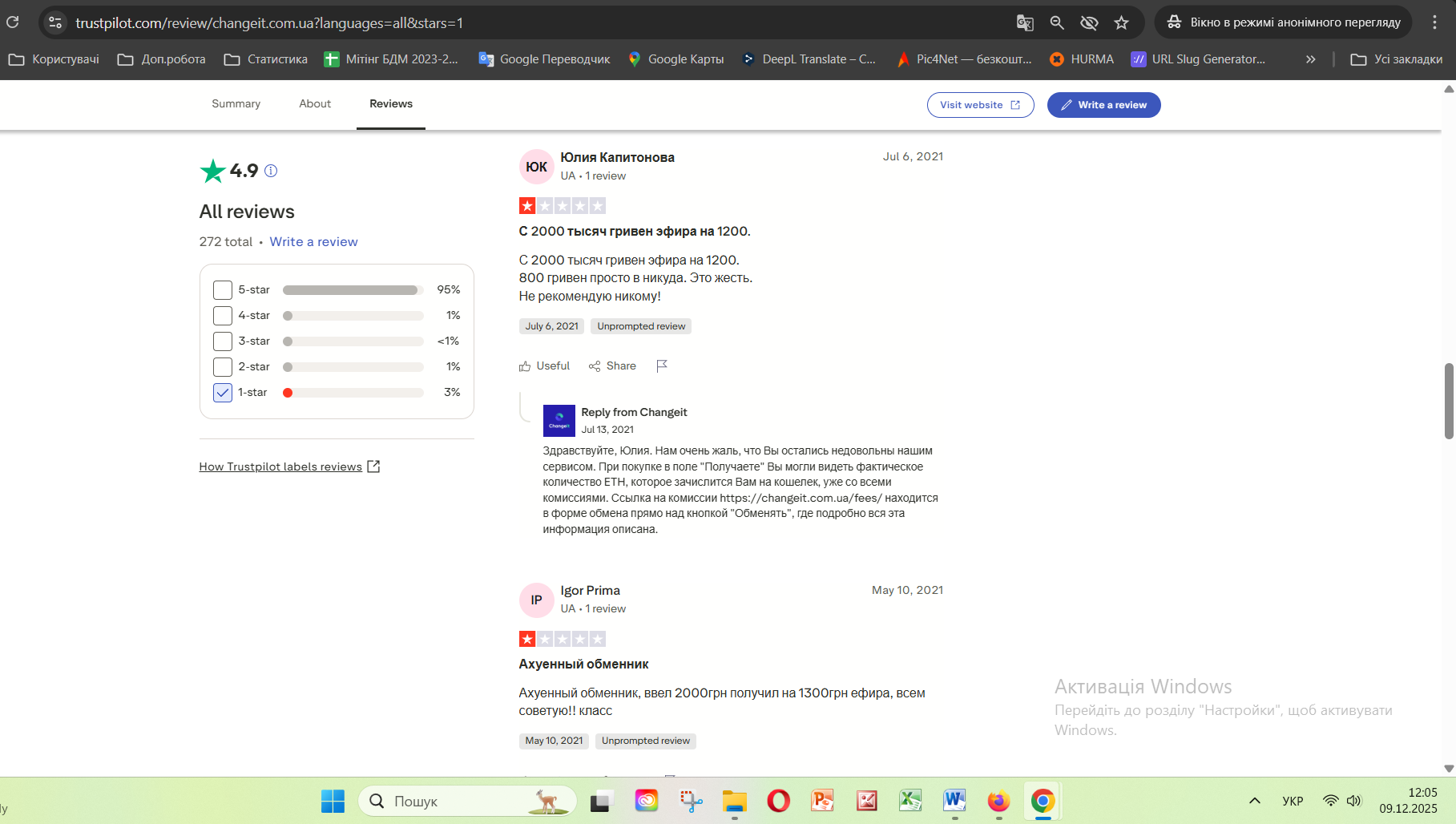Click the Windows taskbar search box
Image resolution: width=1456 pixels, height=824 pixels.
click(467, 801)
